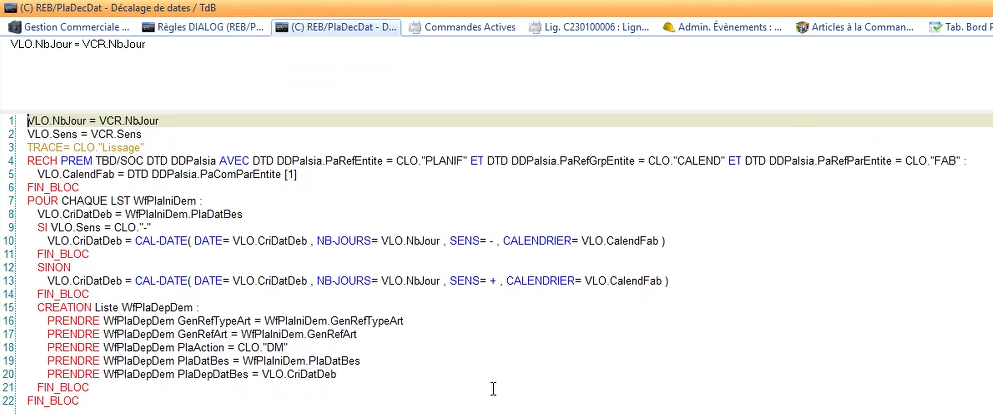This screenshot has height=414, width=993.
Task: Switch to the Règles DIALOG tab
Action: 203,27
